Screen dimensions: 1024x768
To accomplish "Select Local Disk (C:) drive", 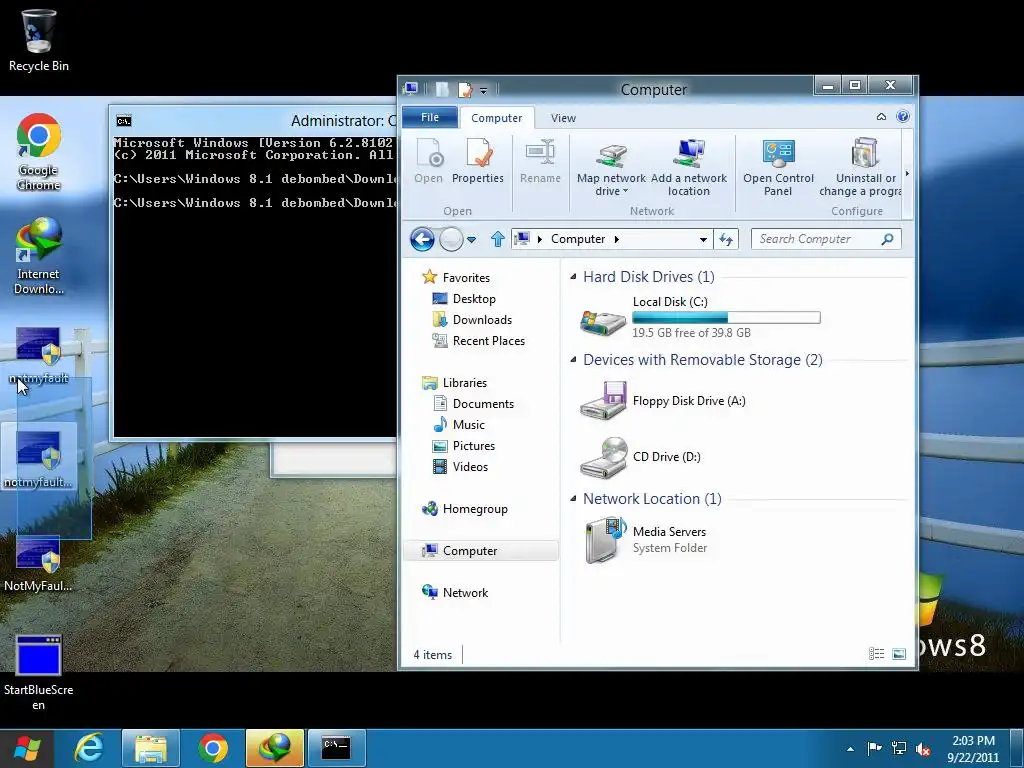I will (699, 317).
